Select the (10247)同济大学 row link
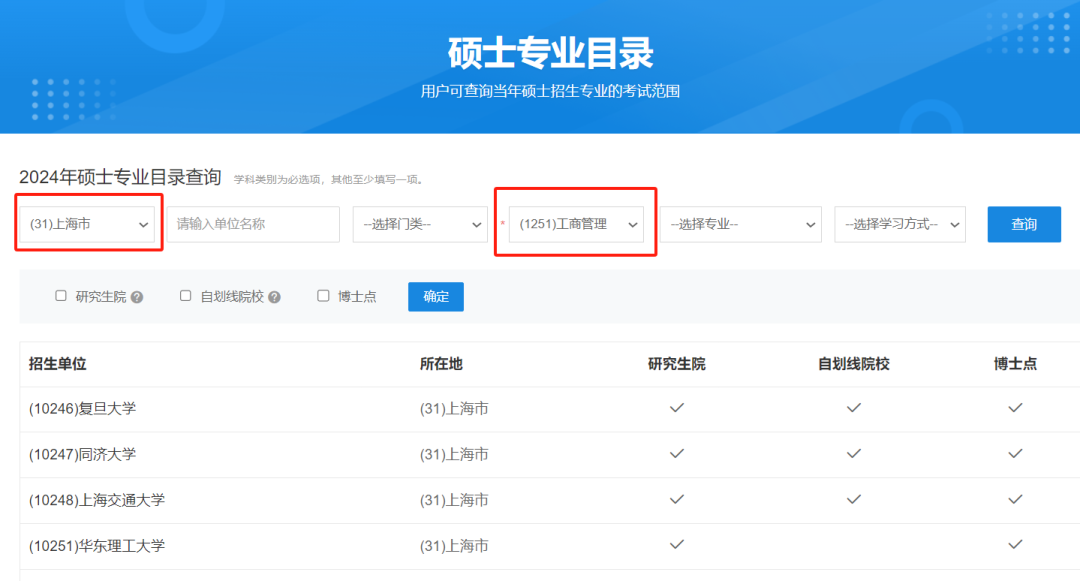The image size is (1080, 581). [x=82, y=454]
